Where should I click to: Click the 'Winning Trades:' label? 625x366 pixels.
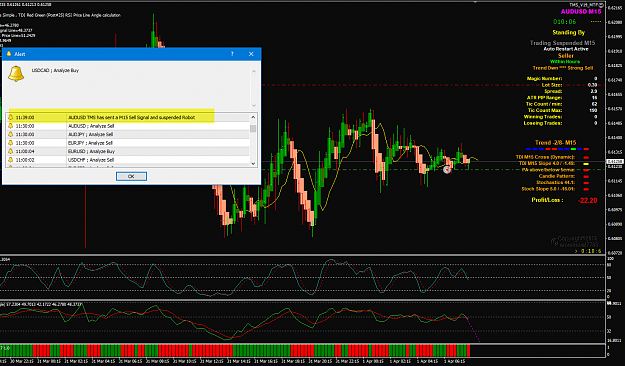pos(543,117)
